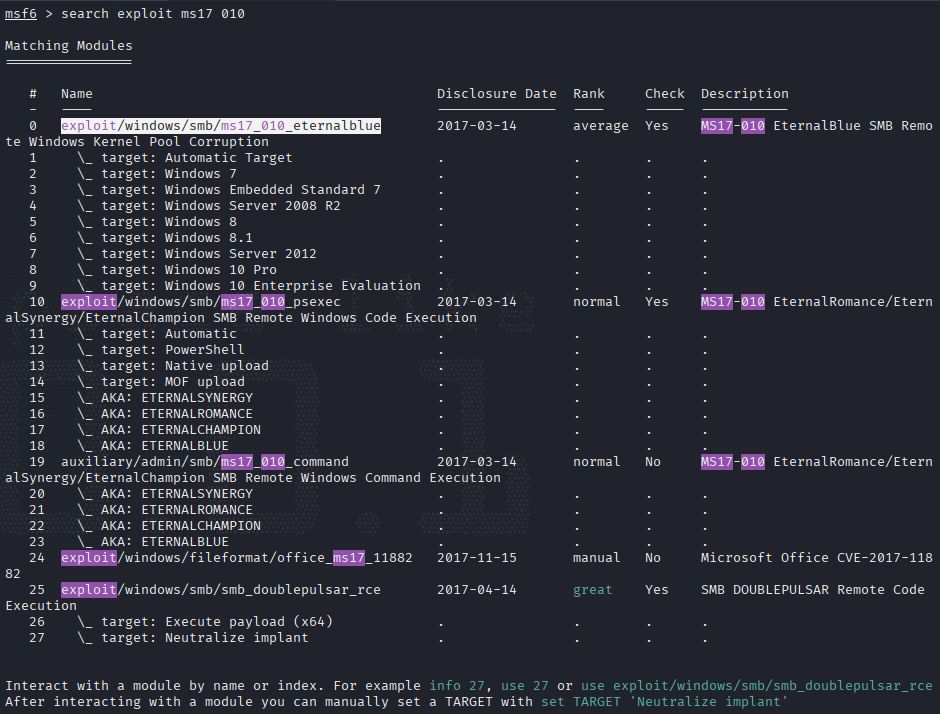Viewport: 940px width, 714px height.
Task: Click the 'manual' rank value
Action: pos(596,558)
